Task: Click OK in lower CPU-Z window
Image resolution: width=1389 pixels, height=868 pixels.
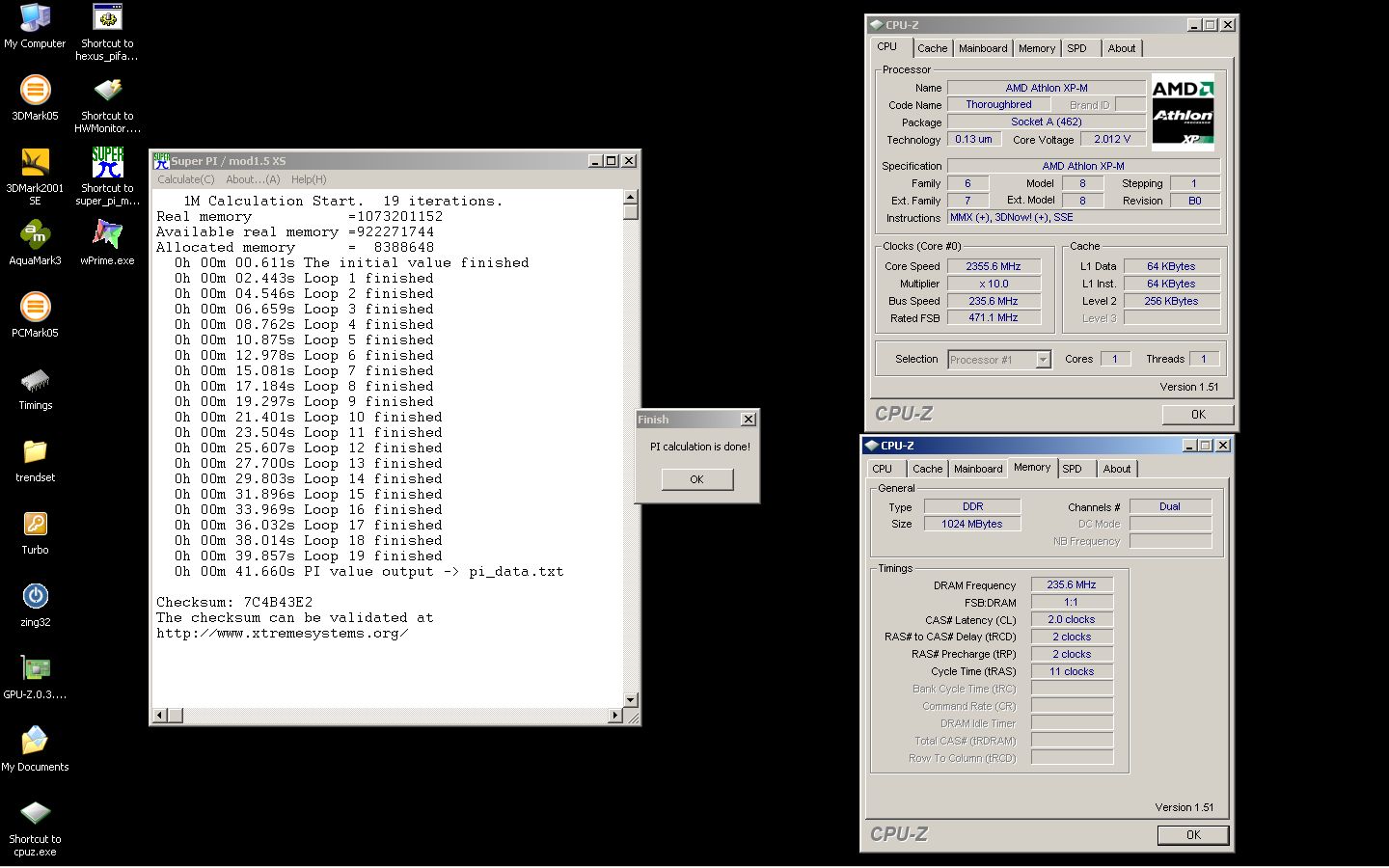Action: (x=1193, y=835)
